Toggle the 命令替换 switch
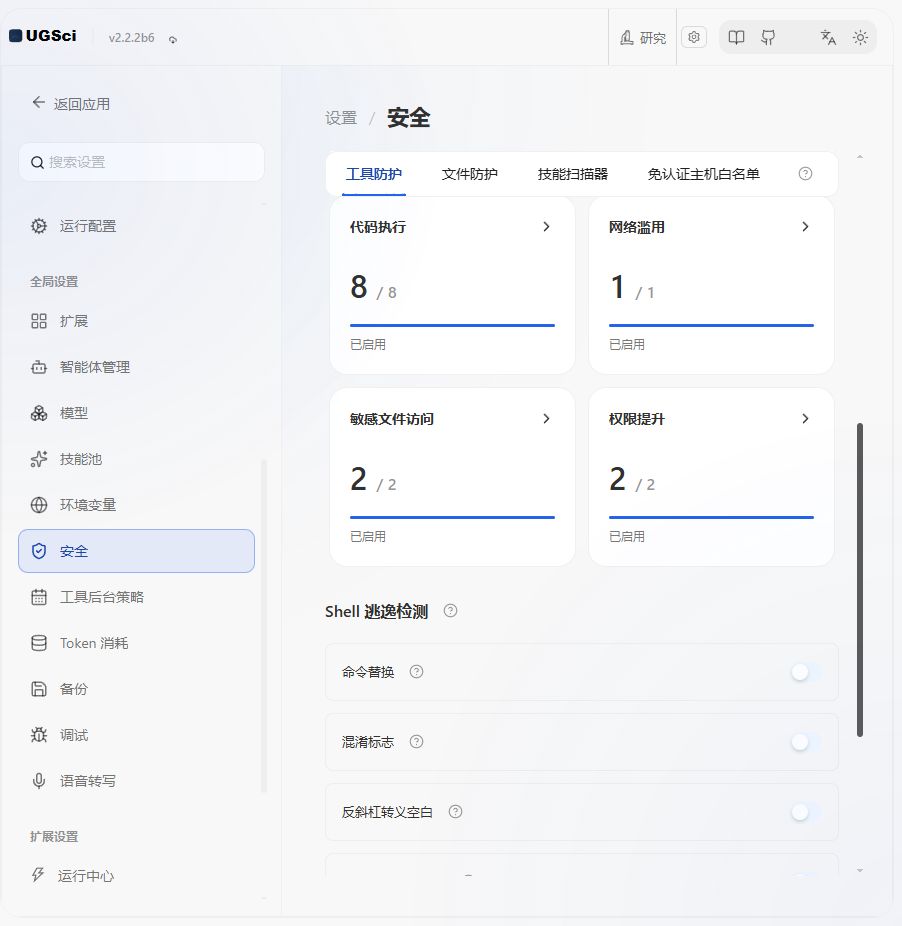902x926 pixels. click(x=806, y=672)
